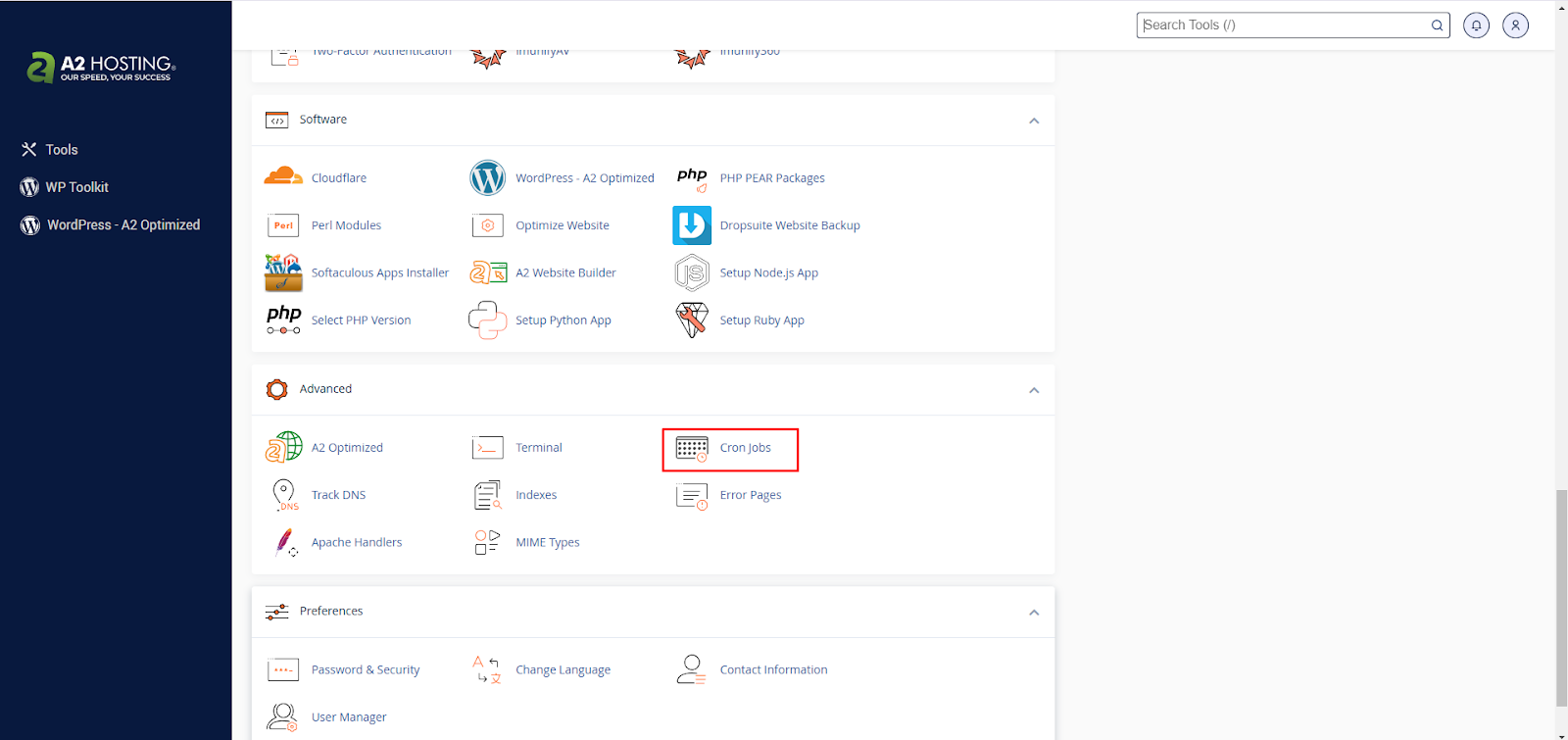Collapse the Software section
Viewport: 1568px width, 740px height.
coord(1034,121)
